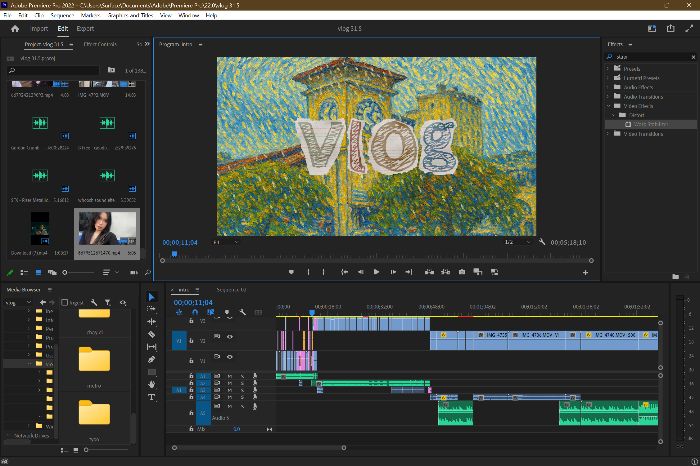Image resolution: width=700 pixels, height=466 pixels.
Task: Open Media Browser location dropdown
Action: tap(18, 303)
